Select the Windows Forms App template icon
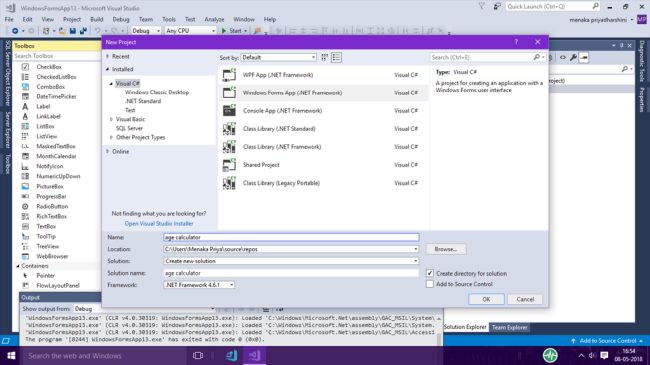Image resolution: width=650 pixels, height=365 pixels. (x=229, y=93)
